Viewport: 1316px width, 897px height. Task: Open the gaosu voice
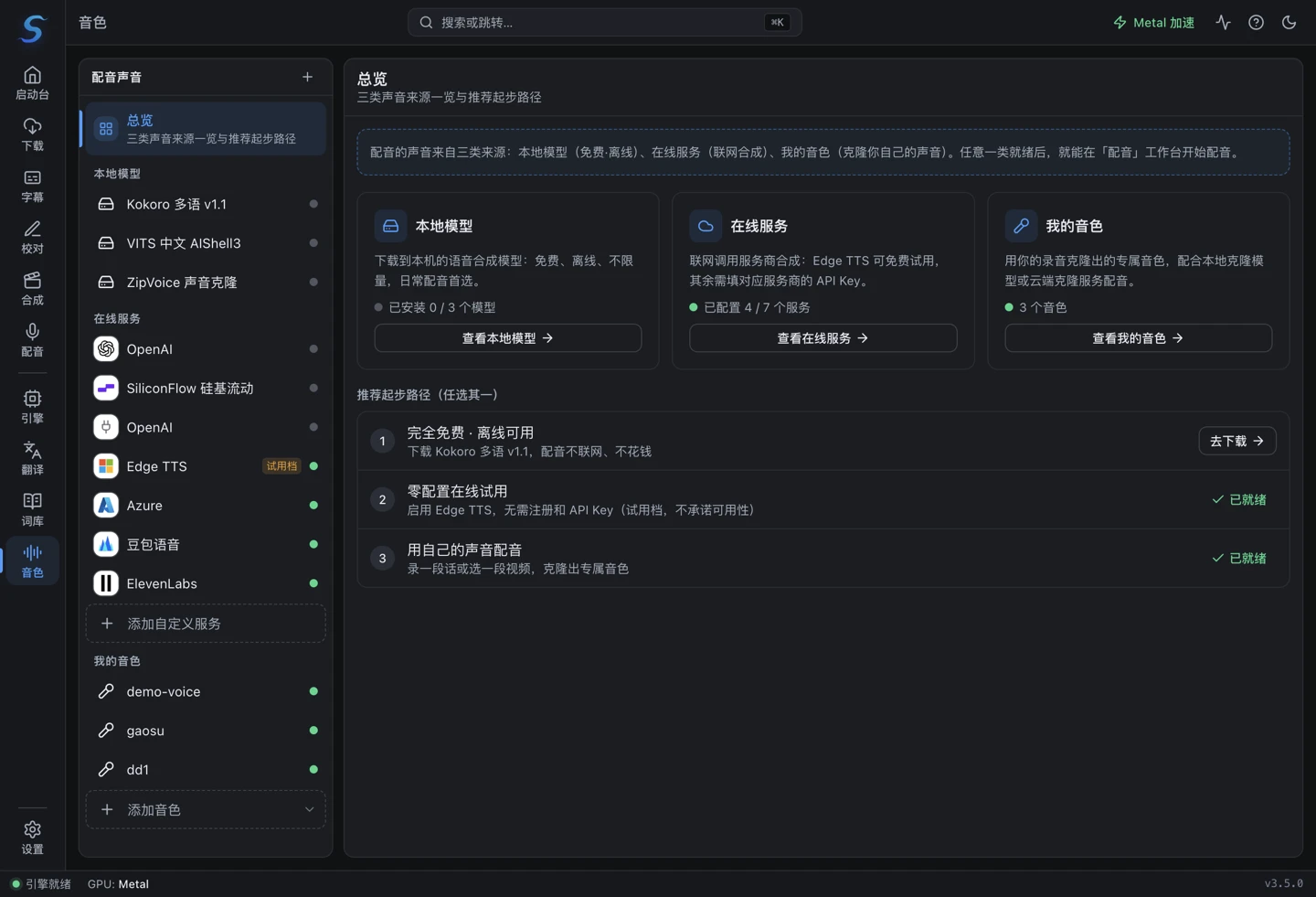tap(206, 731)
